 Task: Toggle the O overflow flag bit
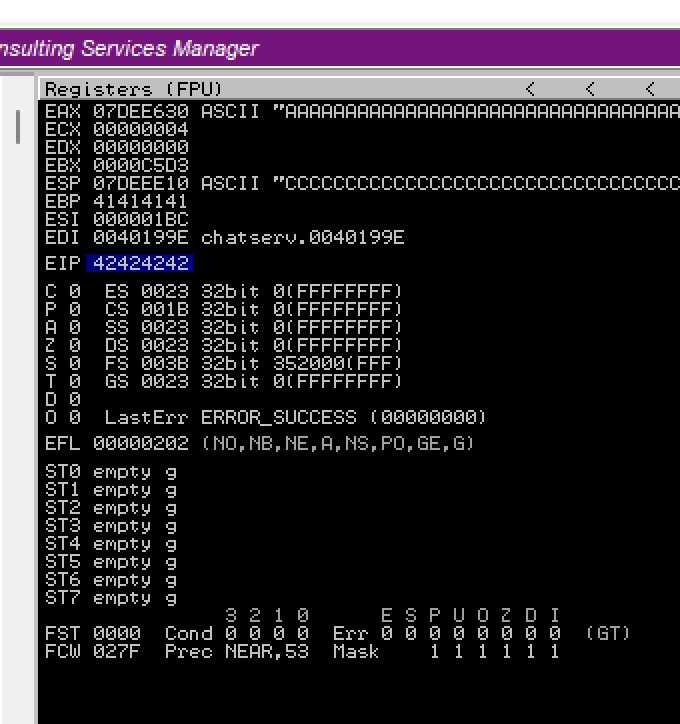[74, 417]
